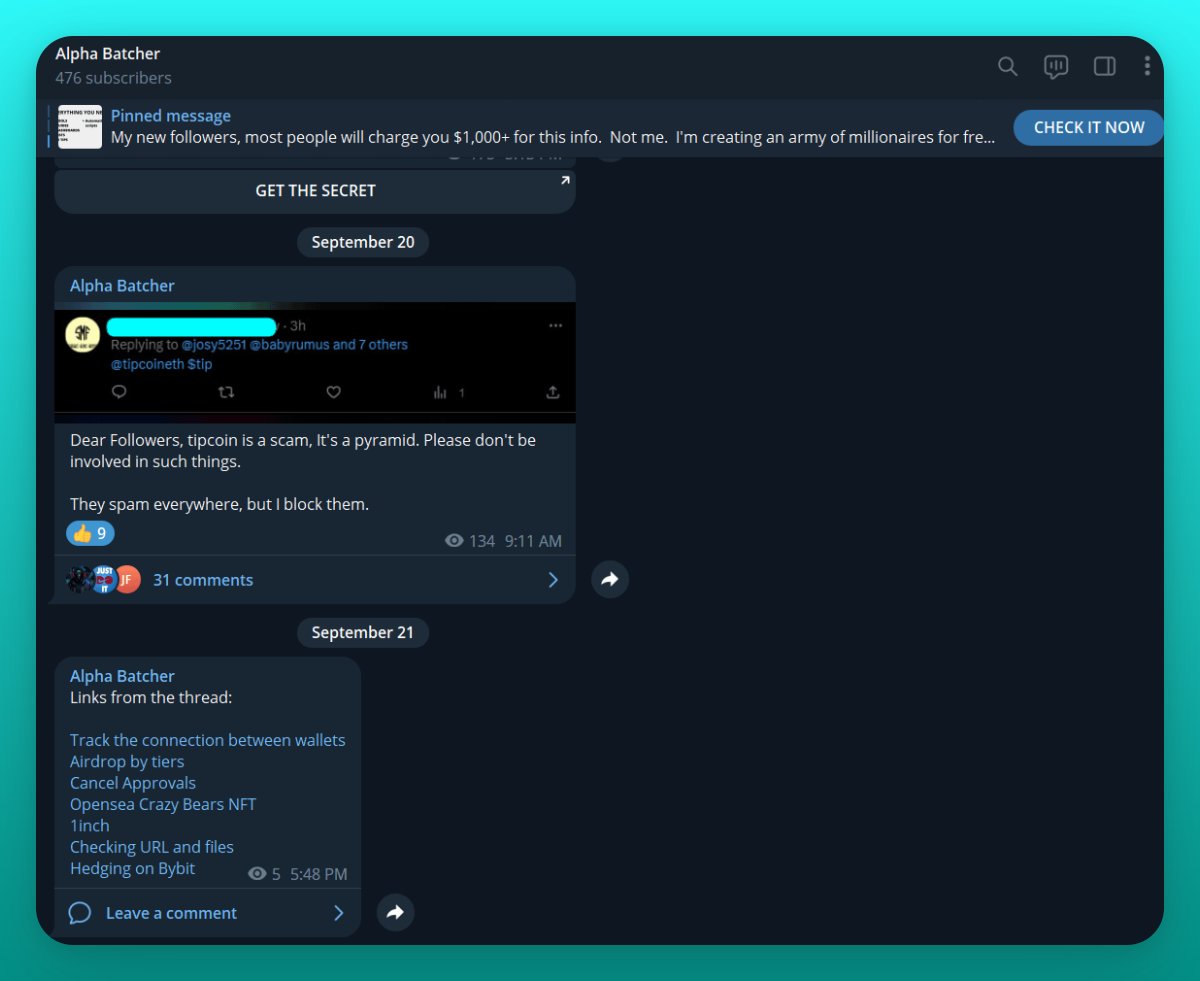Open the tweet's three-dot options
This screenshot has width=1200, height=981.
coord(556,325)
